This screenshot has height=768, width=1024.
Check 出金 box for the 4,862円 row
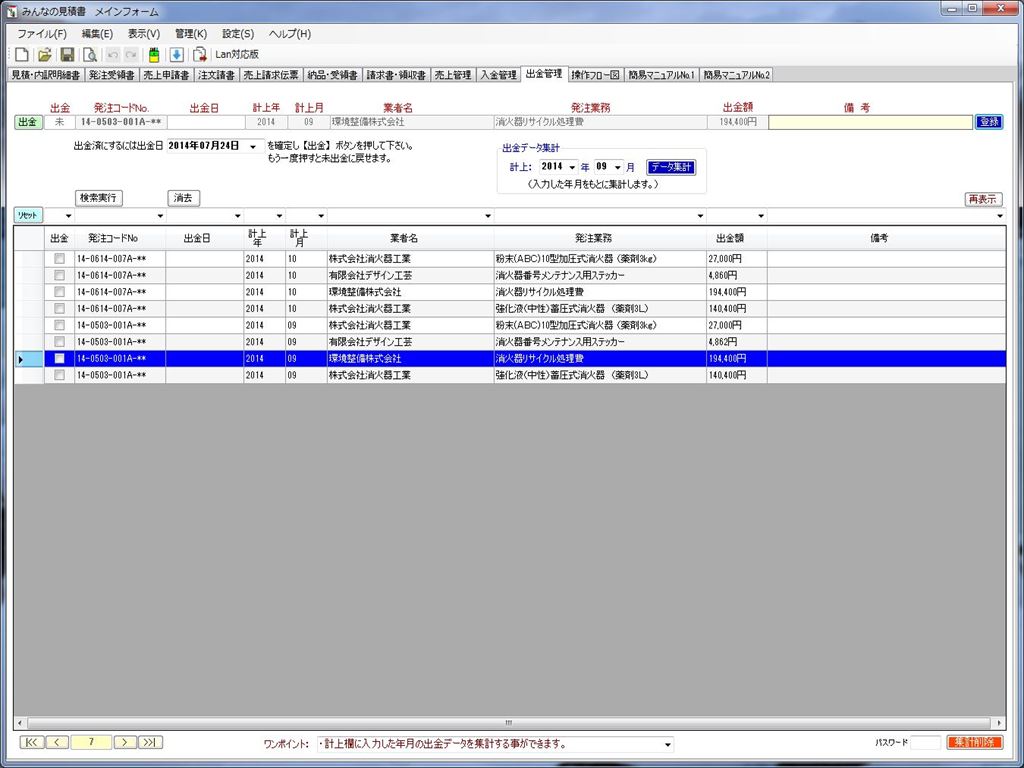click(x=59, y=342)
